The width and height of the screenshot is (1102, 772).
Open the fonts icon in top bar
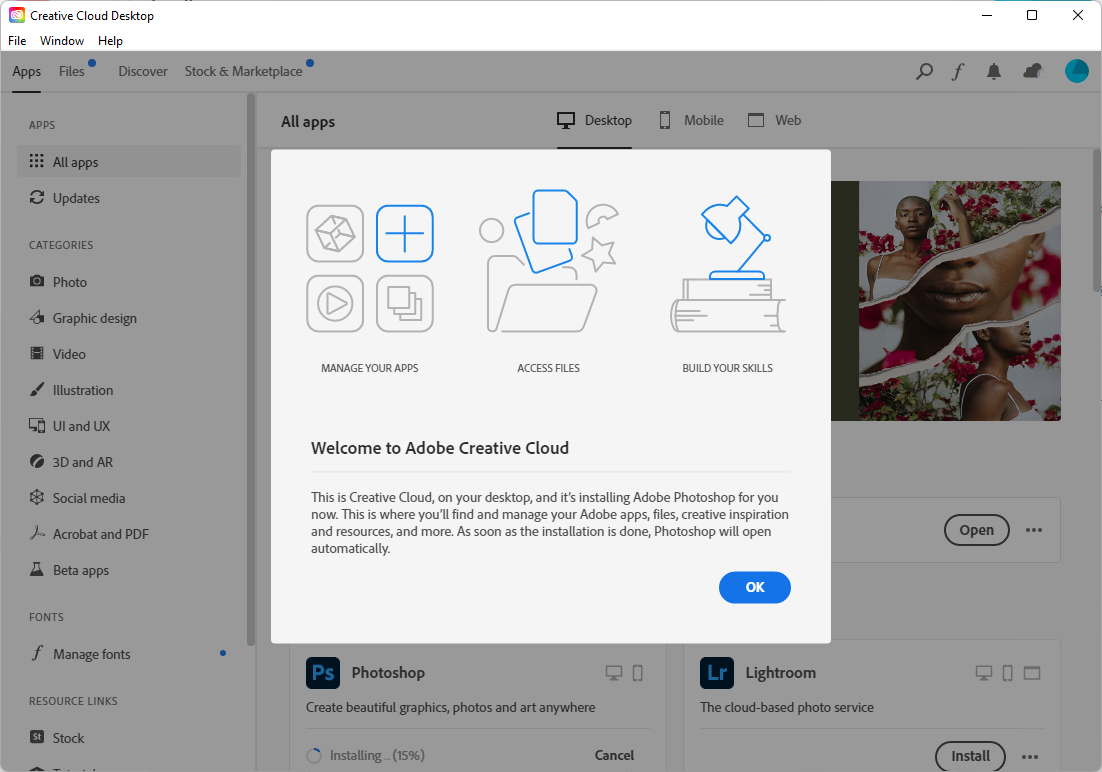pos(957,71)
